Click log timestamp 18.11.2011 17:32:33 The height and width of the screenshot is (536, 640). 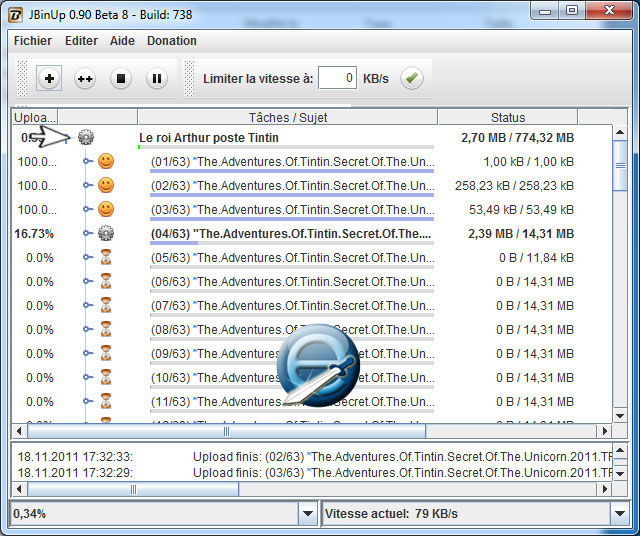tap(75, 456)
